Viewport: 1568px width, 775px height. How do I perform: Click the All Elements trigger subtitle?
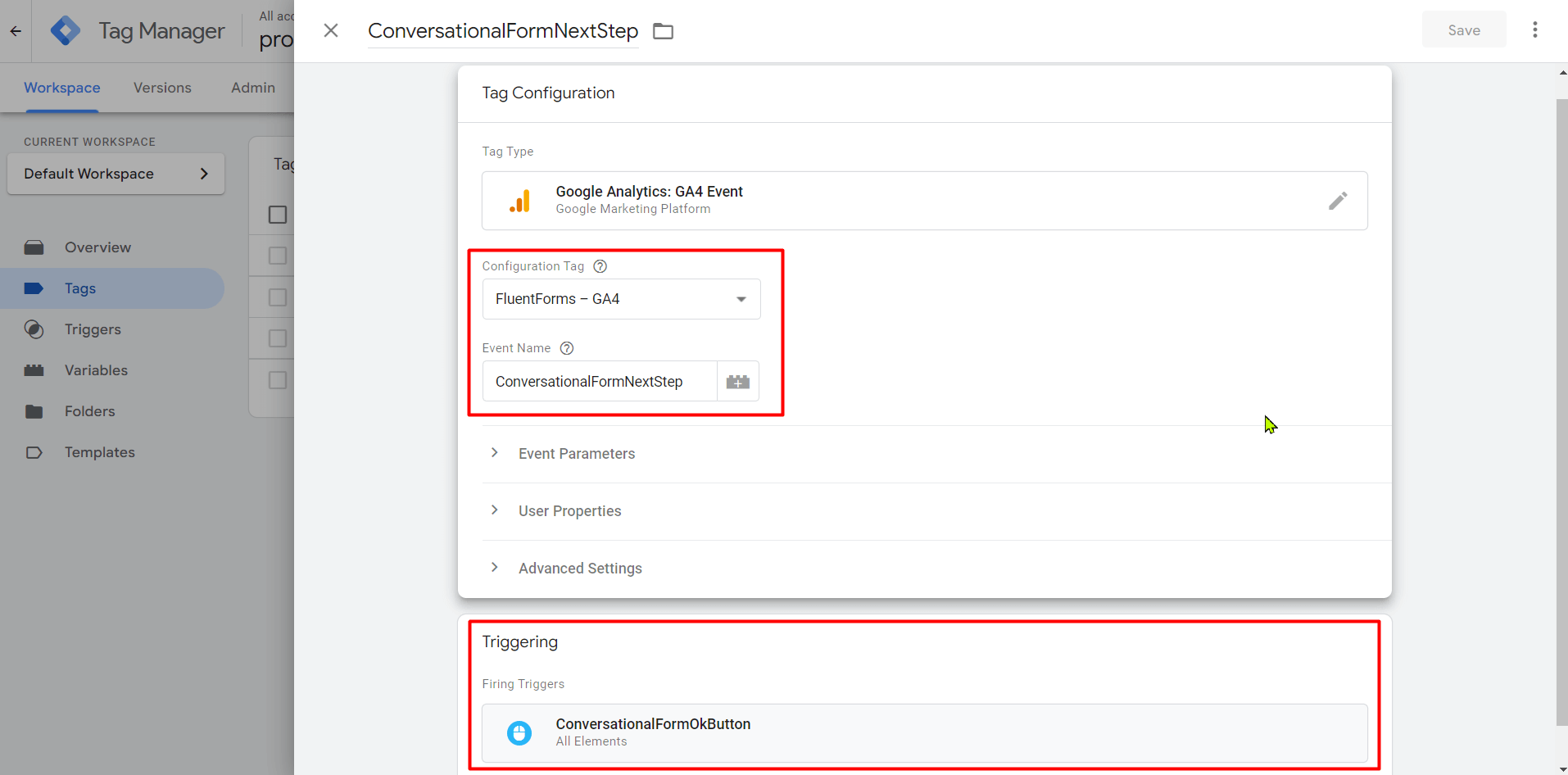[x=591, y=741]
